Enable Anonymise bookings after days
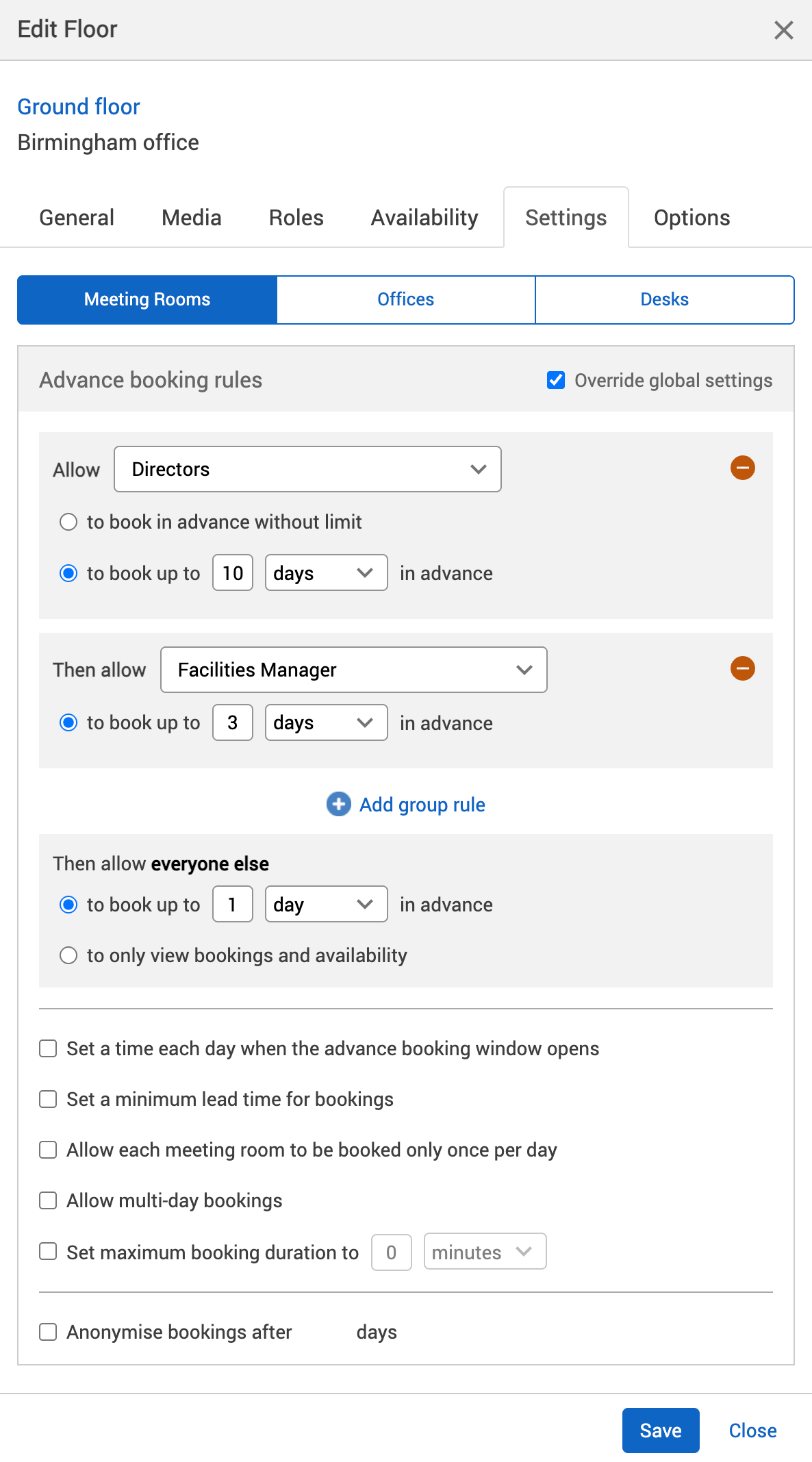812x1462 pixels. tap(48, 1332)
